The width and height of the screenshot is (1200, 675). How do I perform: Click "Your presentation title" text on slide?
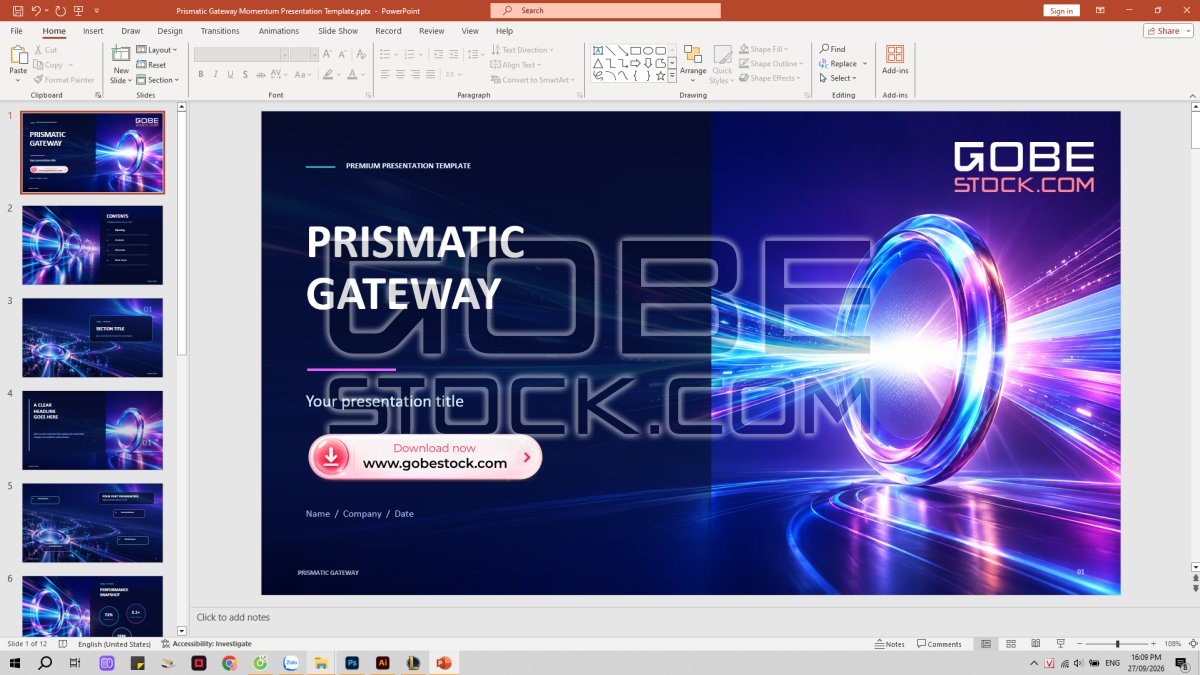[x=385, y=401]
